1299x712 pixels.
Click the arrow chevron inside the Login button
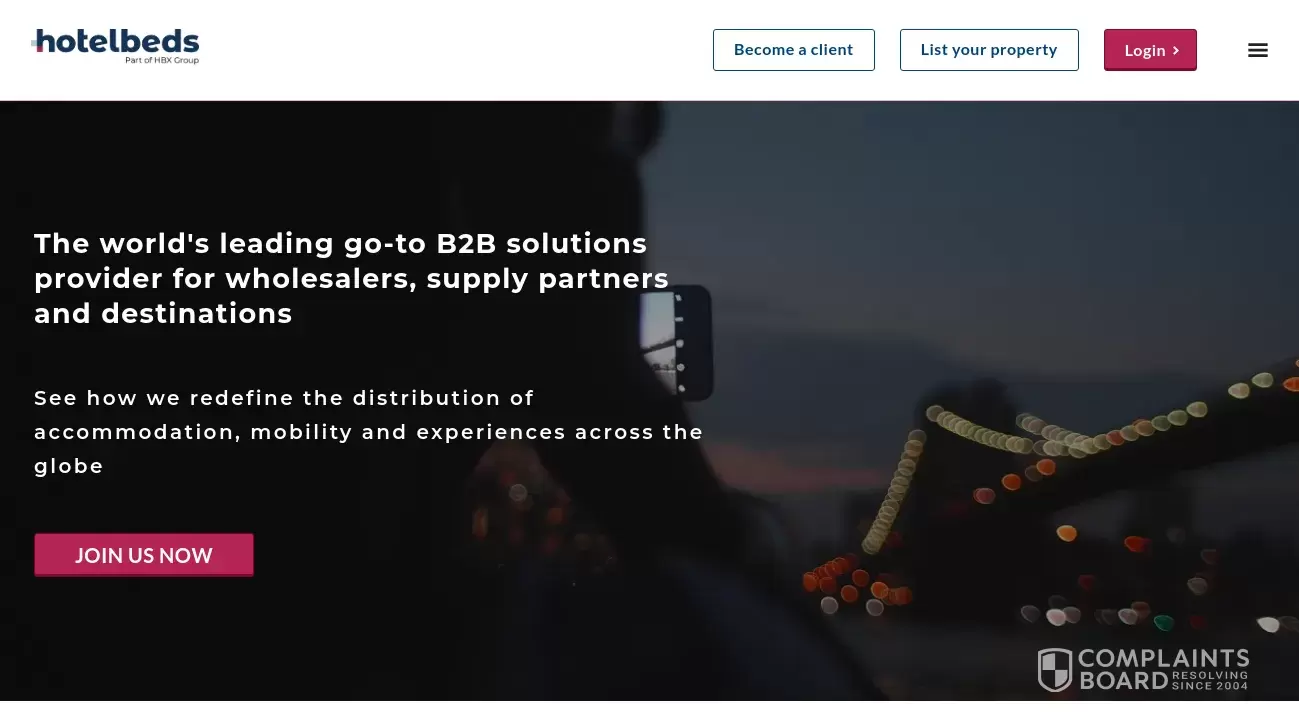(1176, 50)
